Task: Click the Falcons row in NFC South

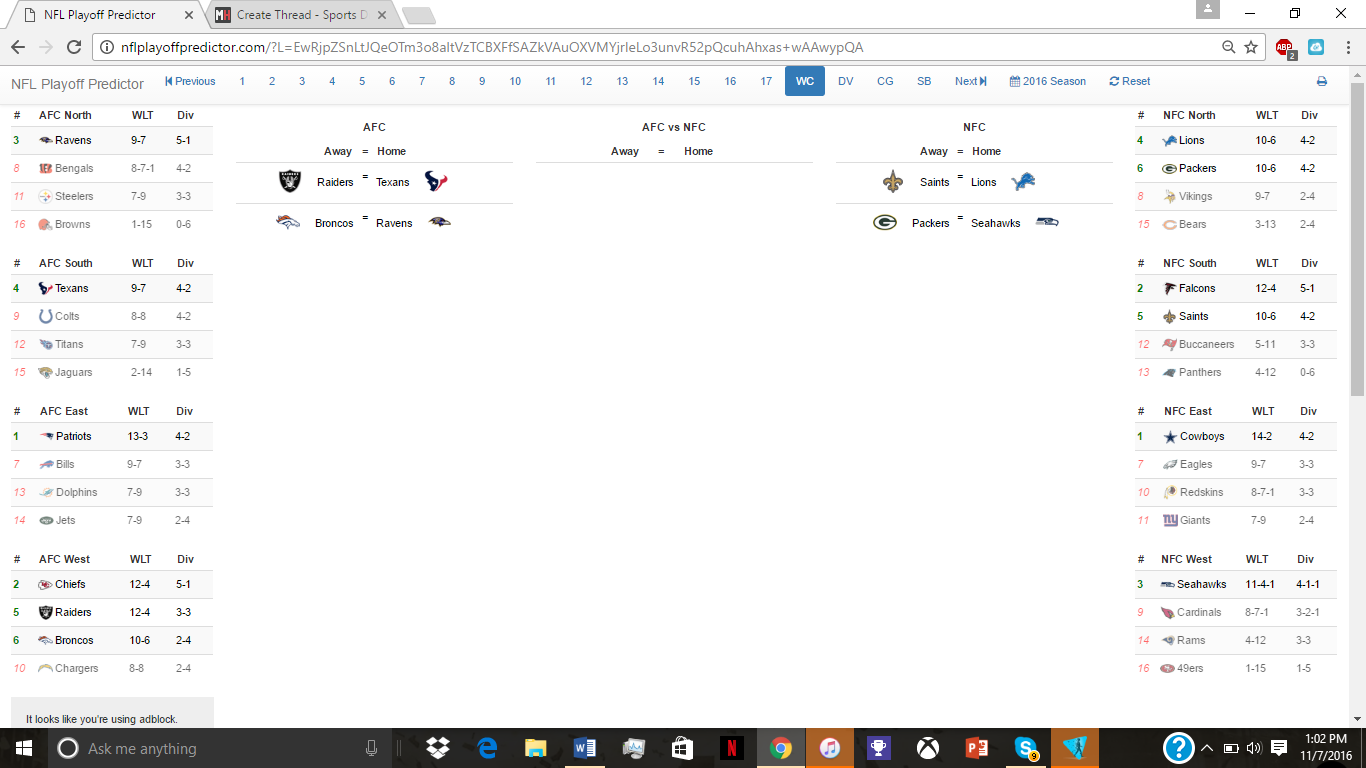Action: [x=1236, y=288]
